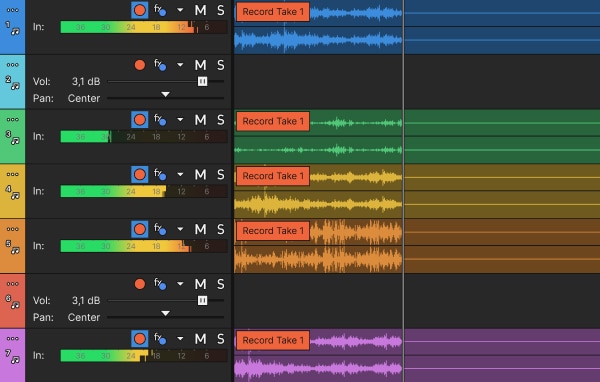The image size is (600, 382).
Task: Click track 6 audio note icon
Action: tap(15, 305)
